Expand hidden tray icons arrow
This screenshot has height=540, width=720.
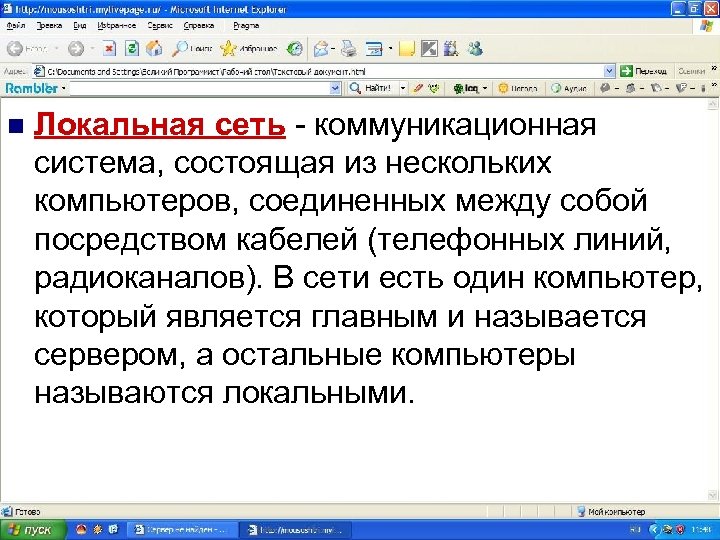[654, 530]
